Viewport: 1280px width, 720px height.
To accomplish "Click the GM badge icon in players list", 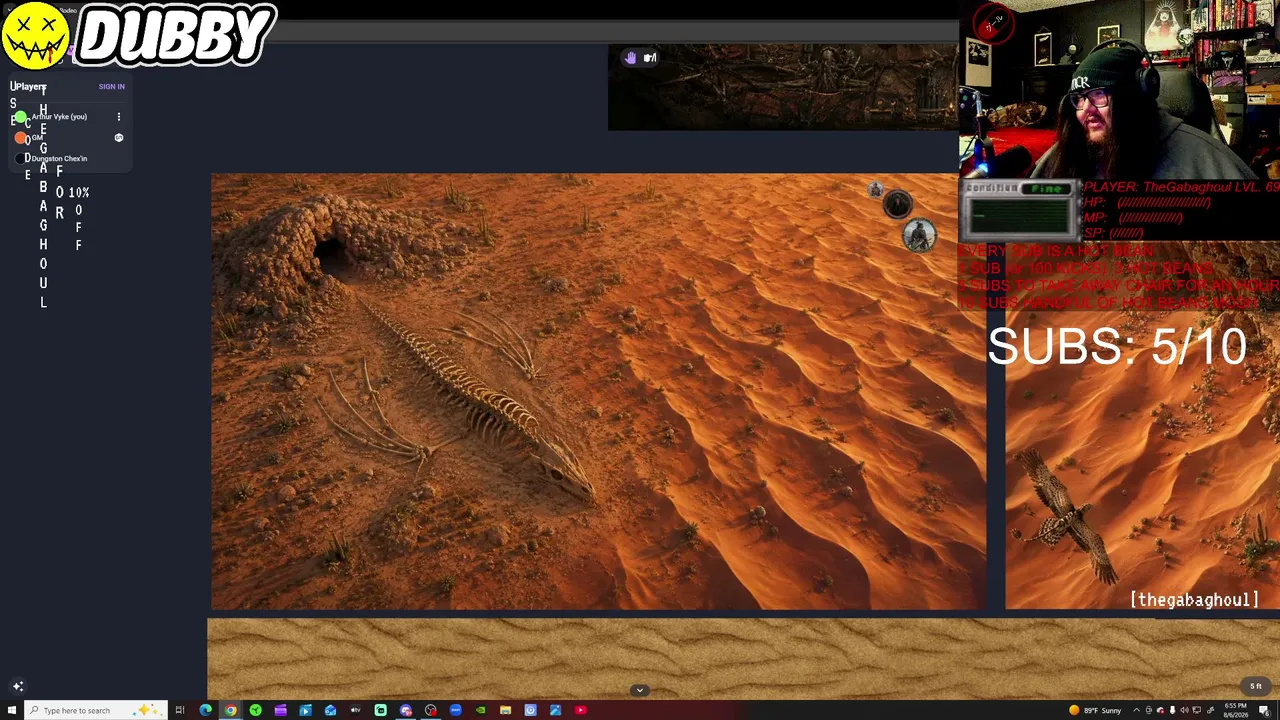I will [x=119, y=138].
